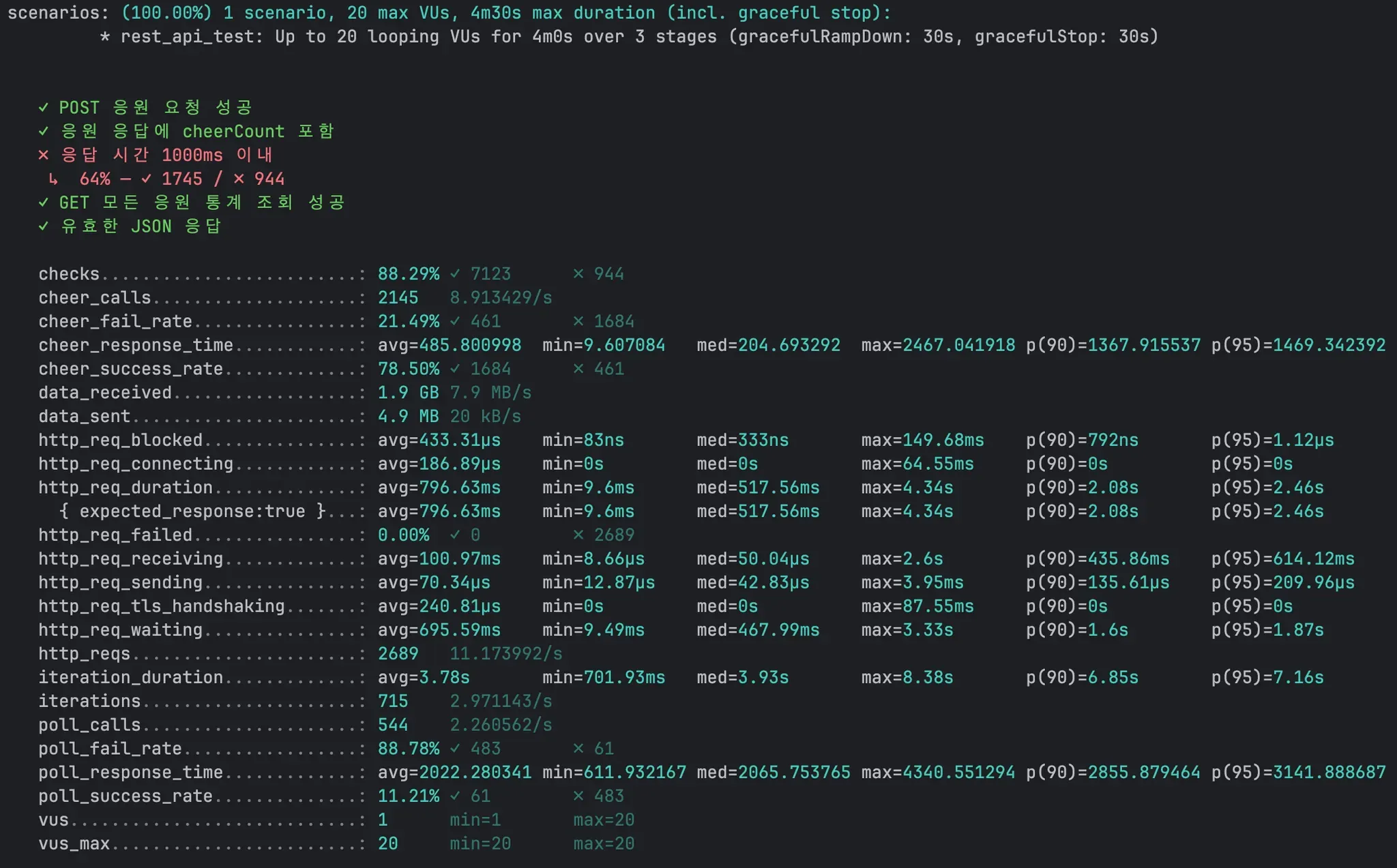This screenshot has height=868, width=1397.
Task: Click the cheer_calls metric label
Action: click(94, 298)
